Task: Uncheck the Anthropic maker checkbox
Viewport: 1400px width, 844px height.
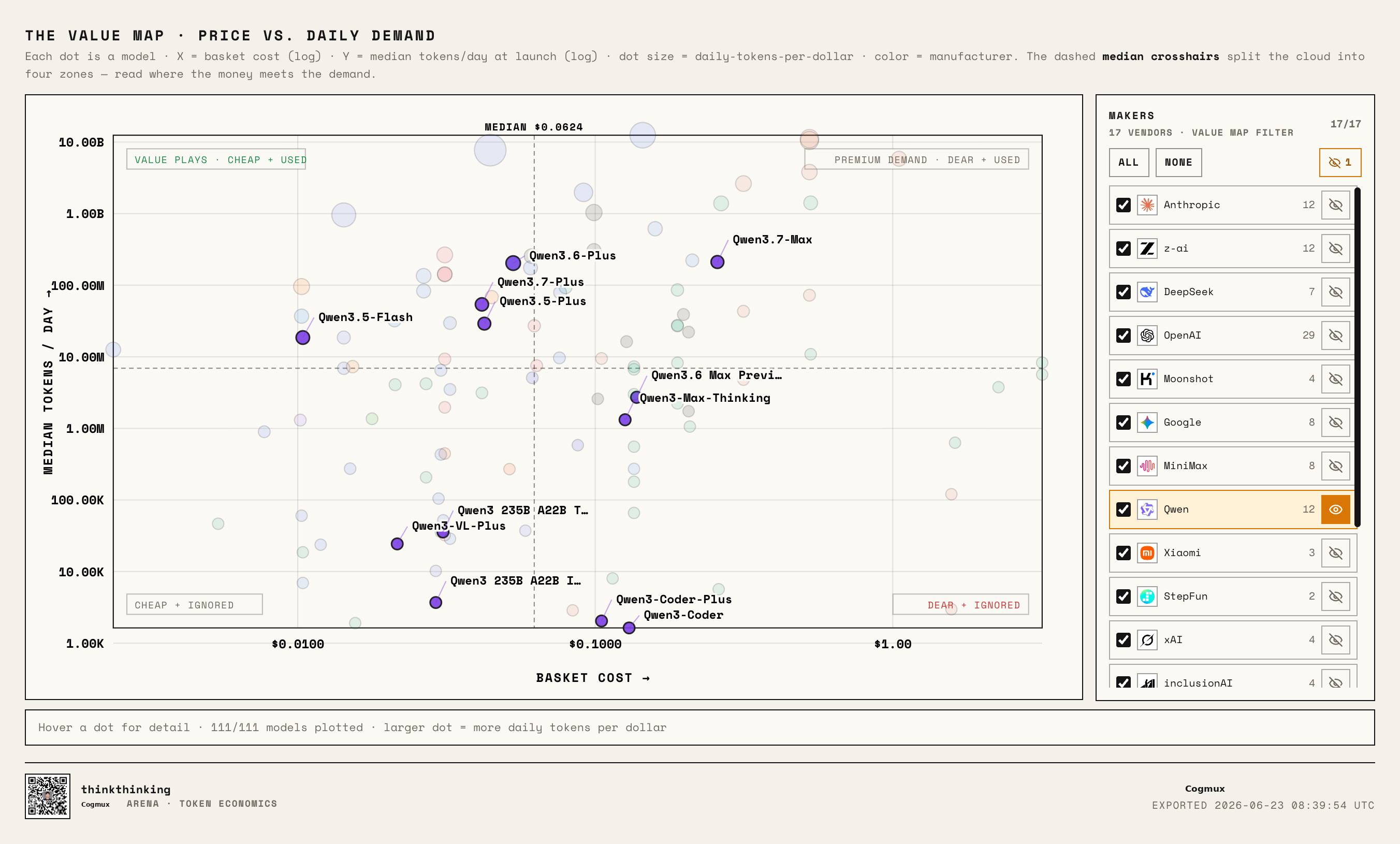Action: (x=1124, y=205)
